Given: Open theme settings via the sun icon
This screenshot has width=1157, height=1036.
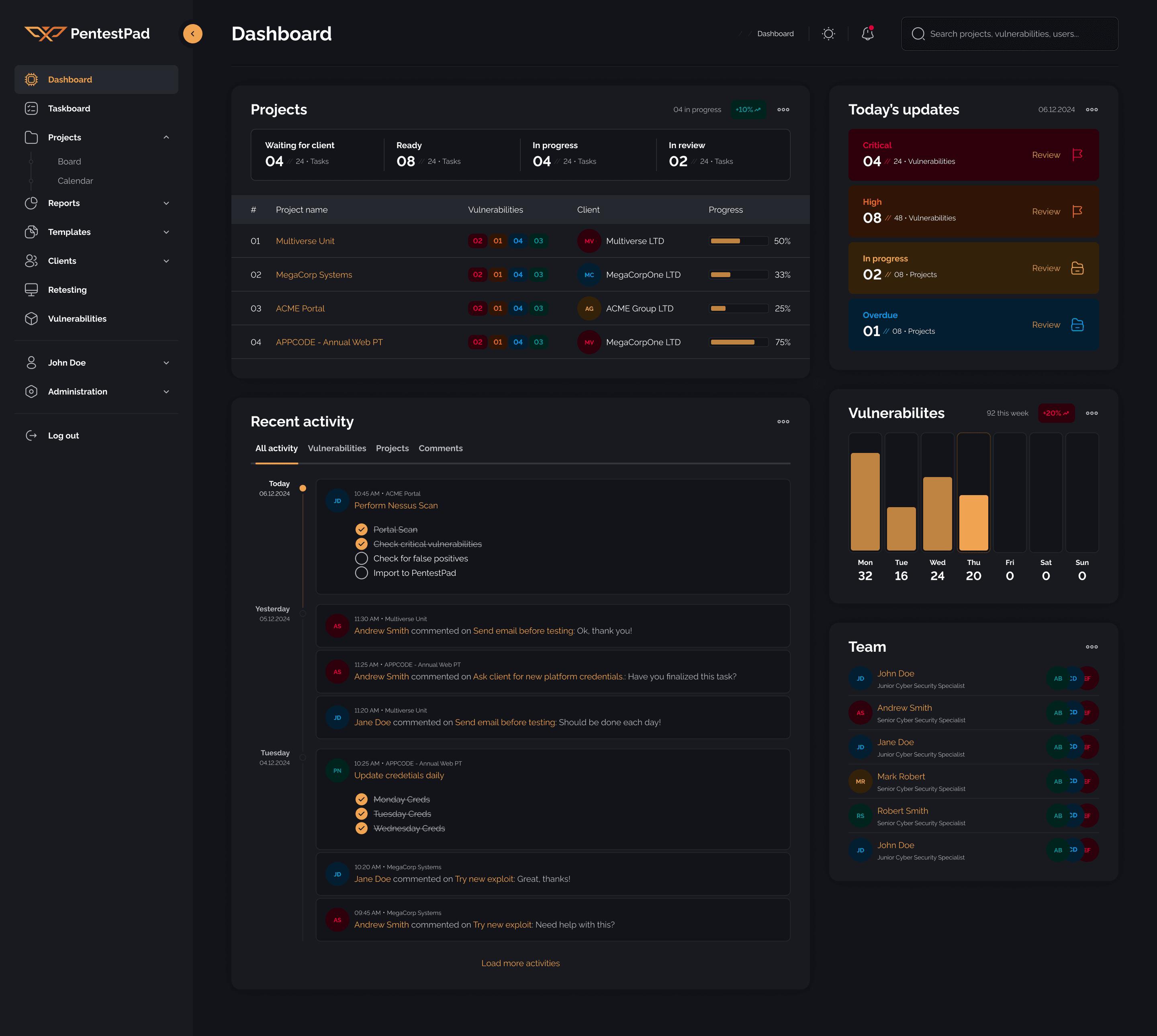Looking at the screenshot, I should [x=828, y=34].
